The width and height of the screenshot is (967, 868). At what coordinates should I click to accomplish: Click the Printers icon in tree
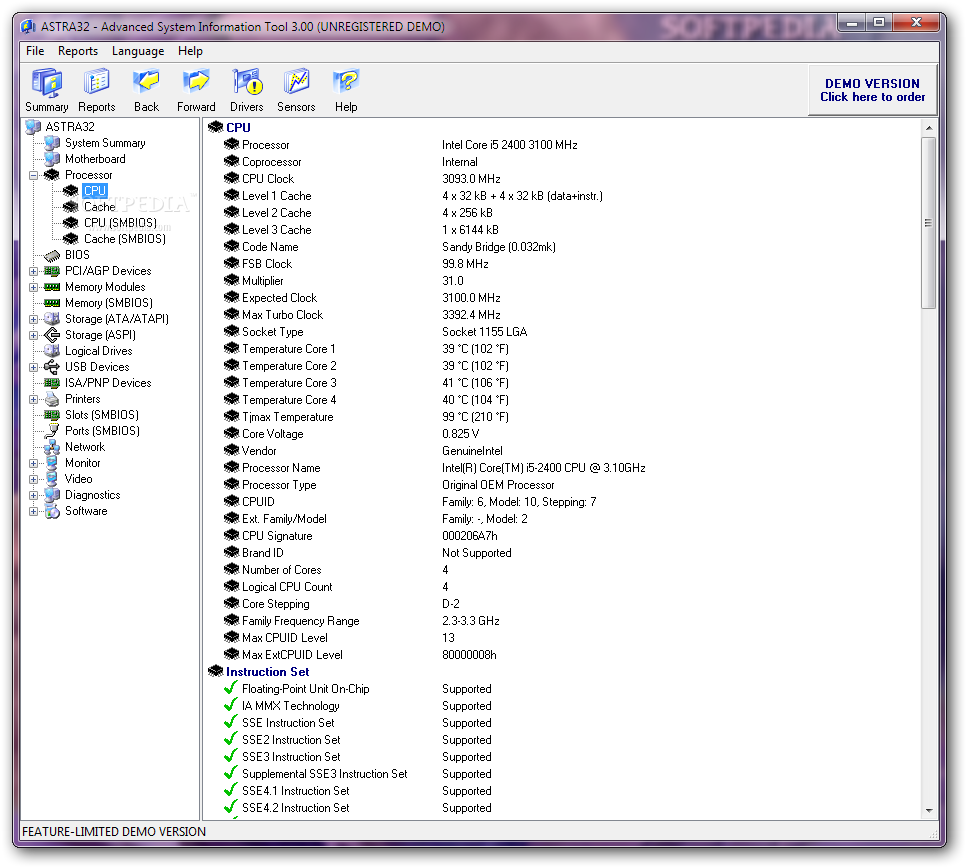click(52, 399)
